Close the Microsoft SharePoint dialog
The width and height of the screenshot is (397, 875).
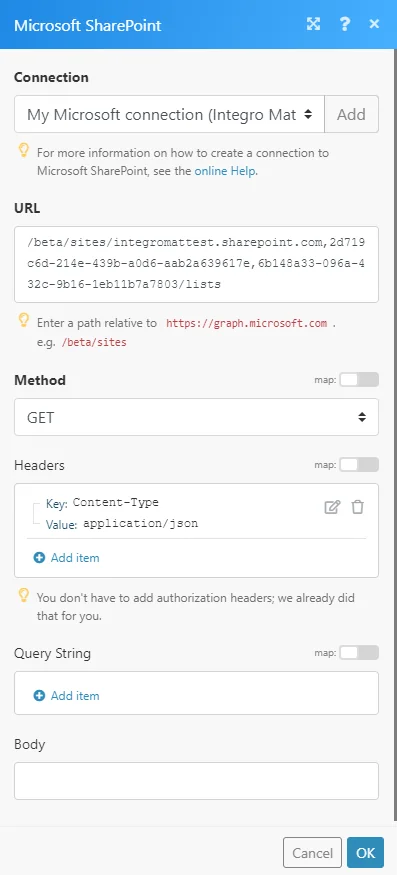click(374, 24)
